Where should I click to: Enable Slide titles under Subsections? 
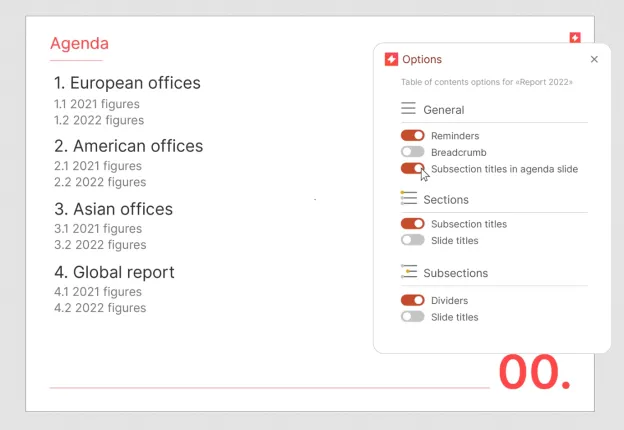click(x=413, y=317)
